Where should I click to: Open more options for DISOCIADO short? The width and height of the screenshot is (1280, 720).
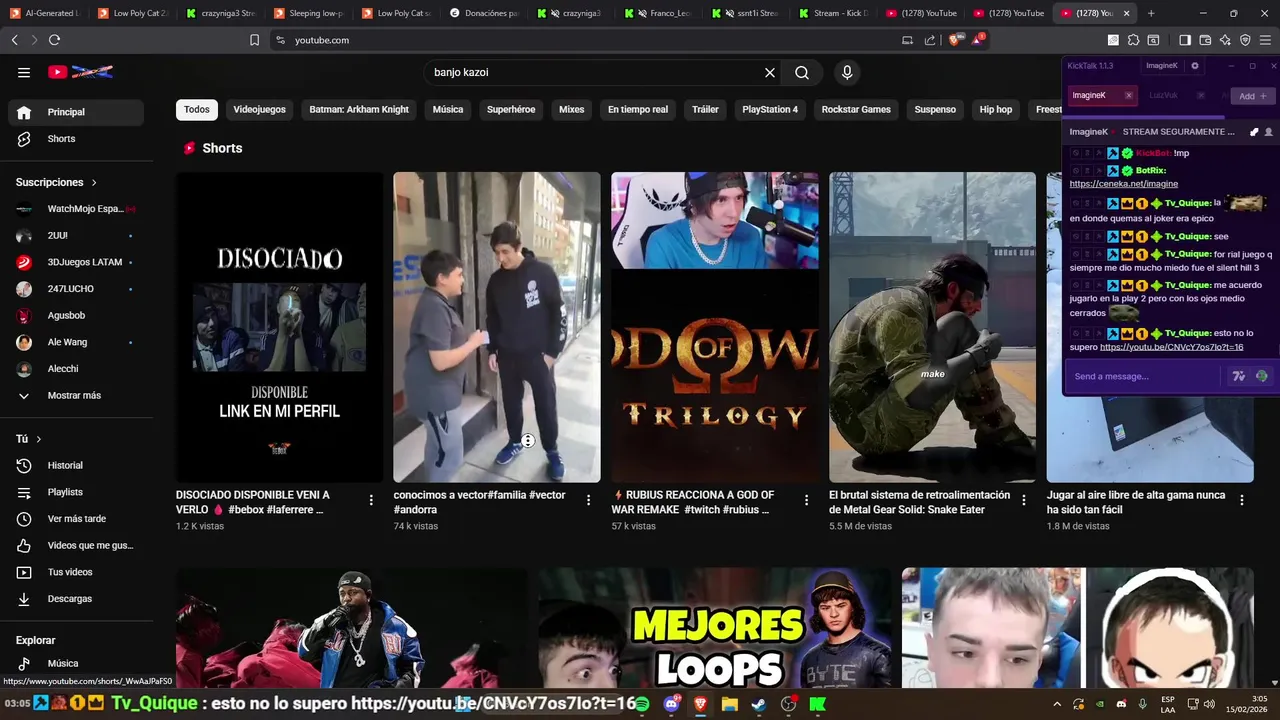(371, 500)
